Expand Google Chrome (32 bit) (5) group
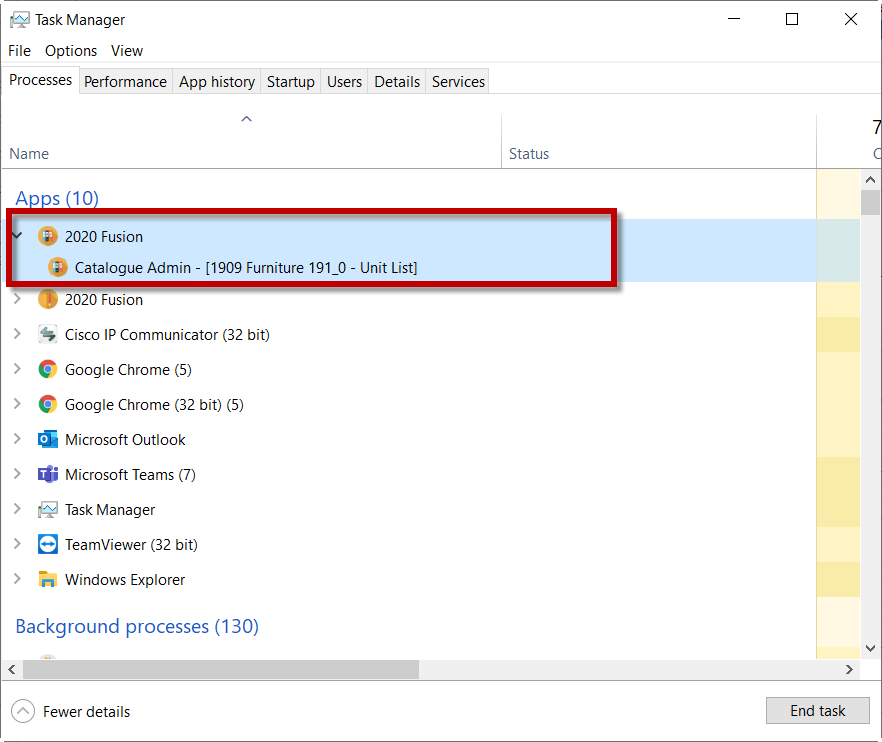Image resolution: width=882 pixels, height=742 pixels. [x=17, y=403]
